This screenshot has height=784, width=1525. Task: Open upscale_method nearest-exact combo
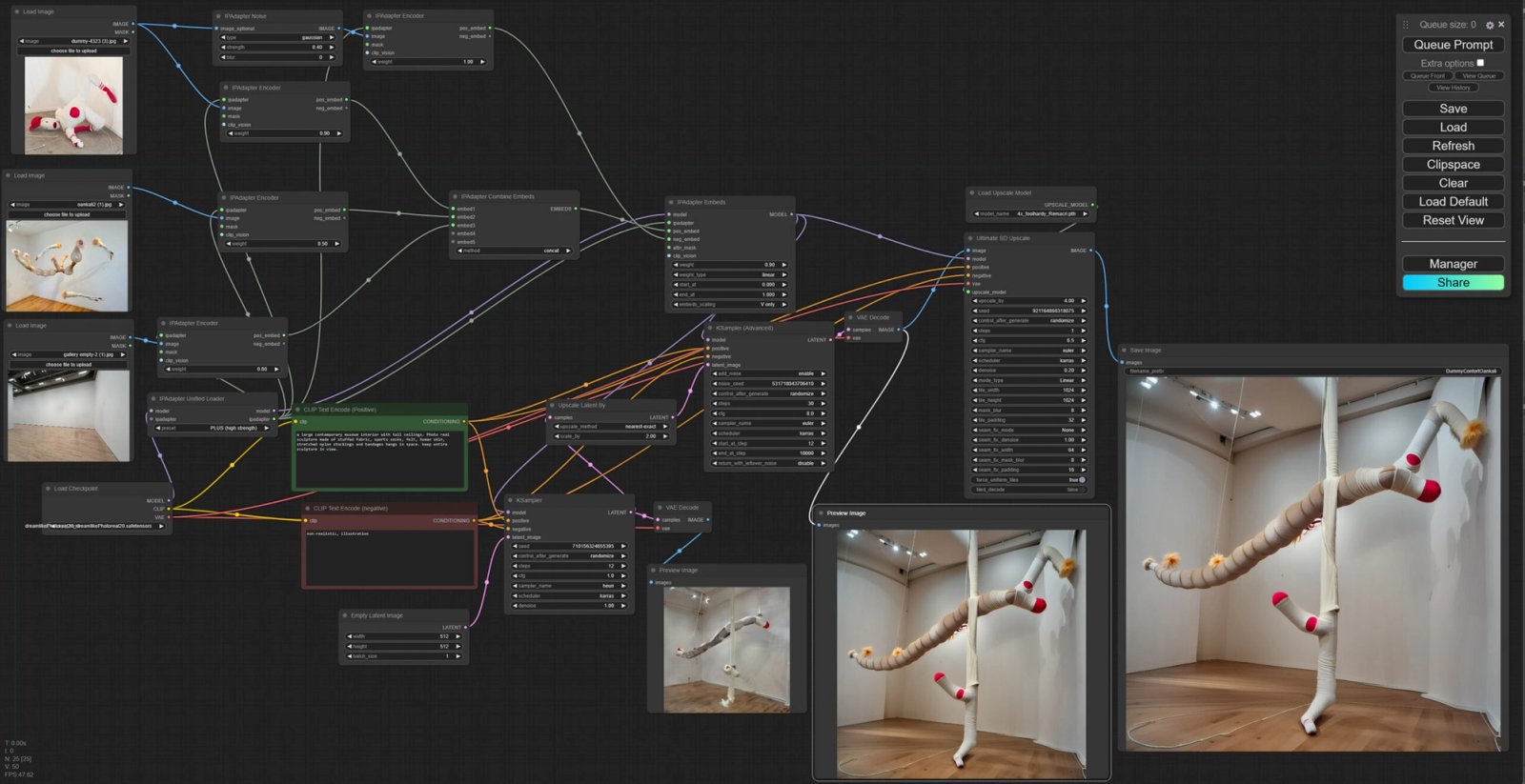(611, 427)
